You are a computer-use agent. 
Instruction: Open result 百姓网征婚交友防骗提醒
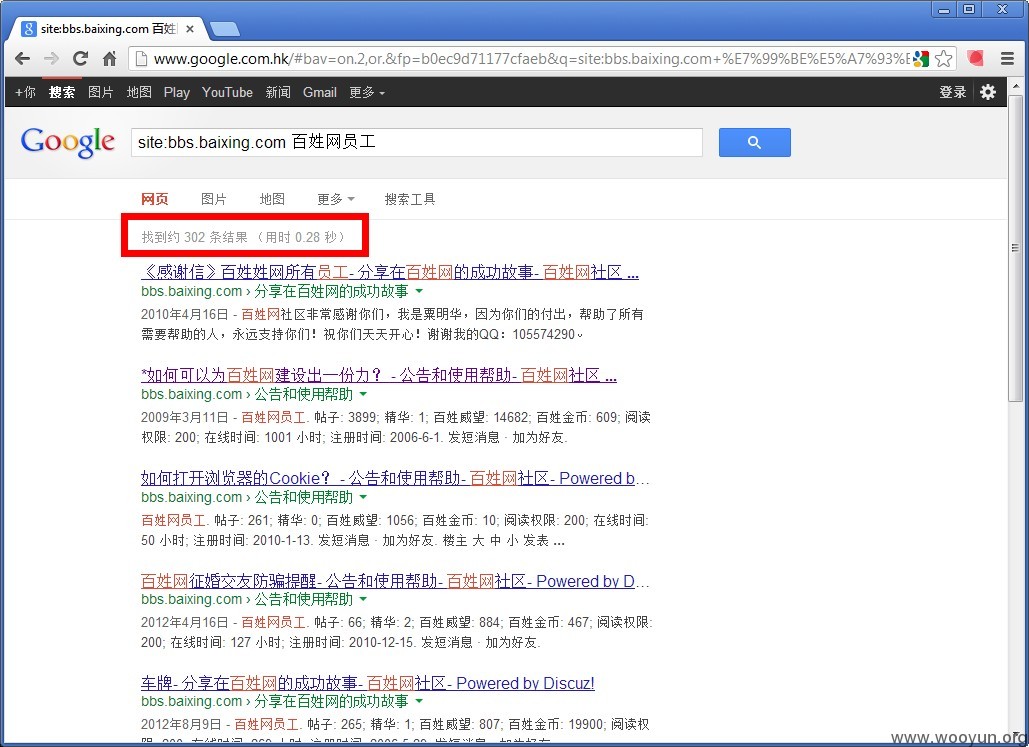(x=395, y=581)
